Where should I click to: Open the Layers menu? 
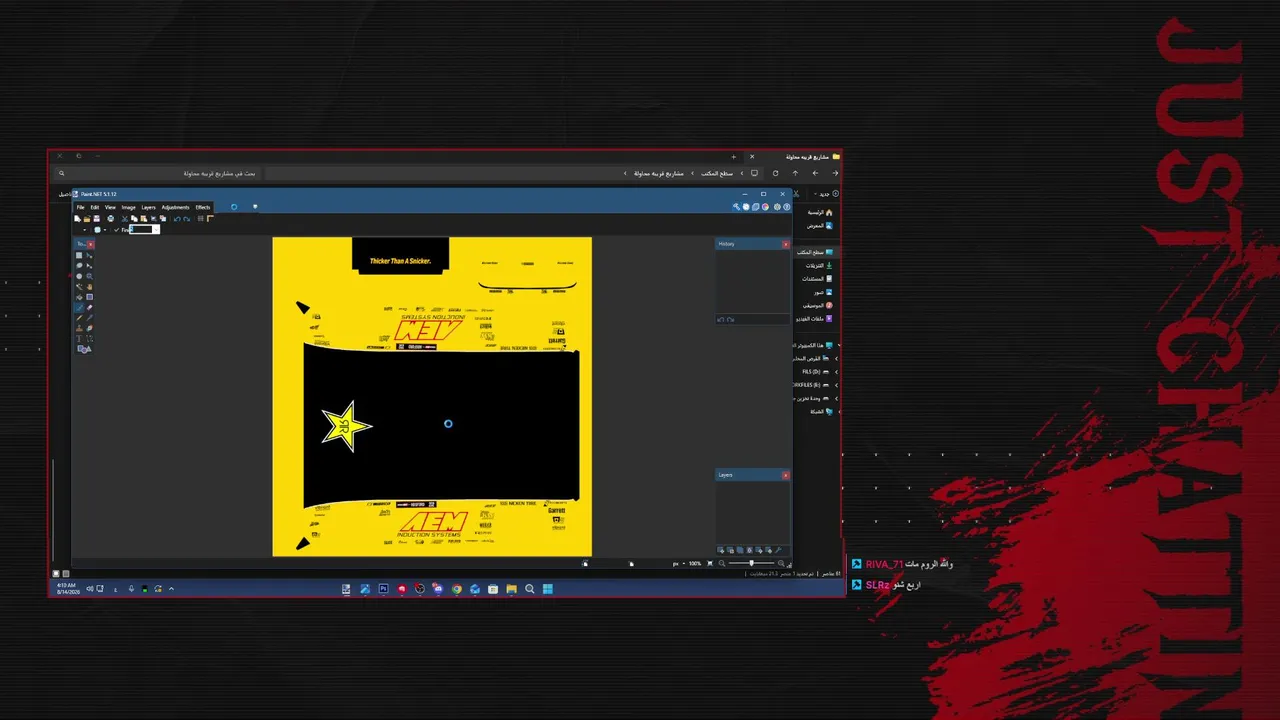[x=148, y=207]
